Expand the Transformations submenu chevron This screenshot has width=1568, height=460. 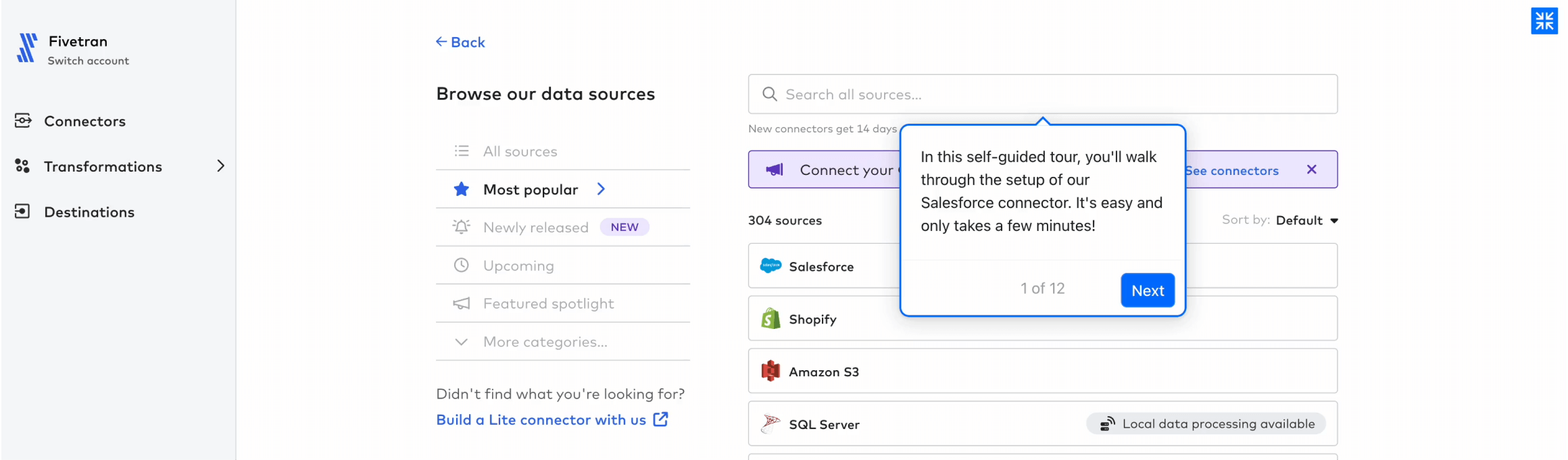[x=220, y=166]
